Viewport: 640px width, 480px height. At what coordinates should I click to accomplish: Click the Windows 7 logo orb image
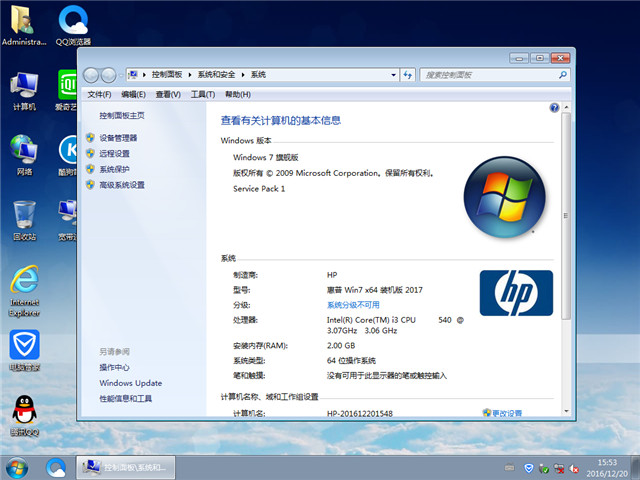(504, 197)
